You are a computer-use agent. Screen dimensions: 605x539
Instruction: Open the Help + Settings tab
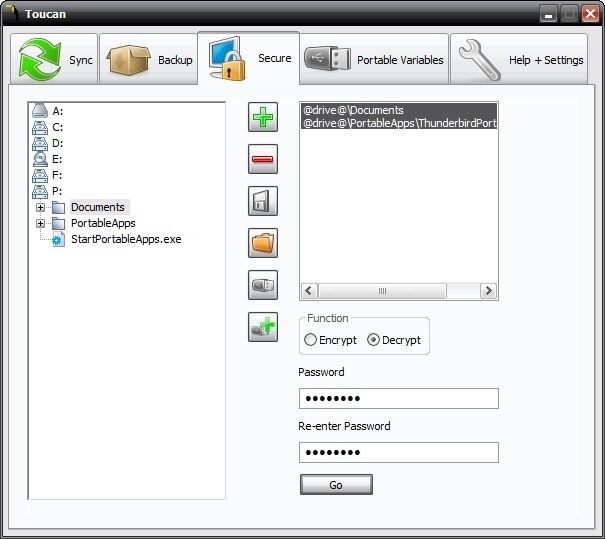point(519,59)
